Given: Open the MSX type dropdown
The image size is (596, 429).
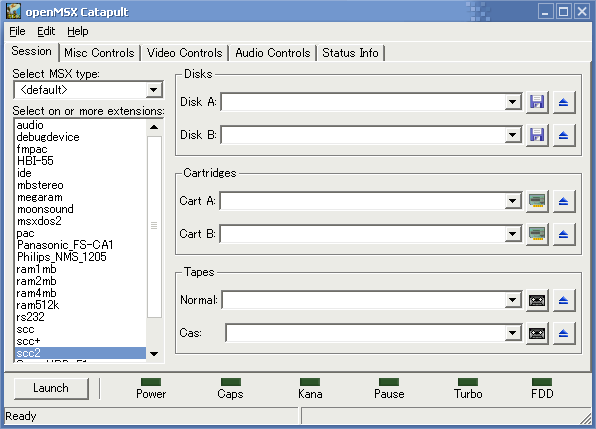Looking at the screenshot, I should (x=154, y=90).
